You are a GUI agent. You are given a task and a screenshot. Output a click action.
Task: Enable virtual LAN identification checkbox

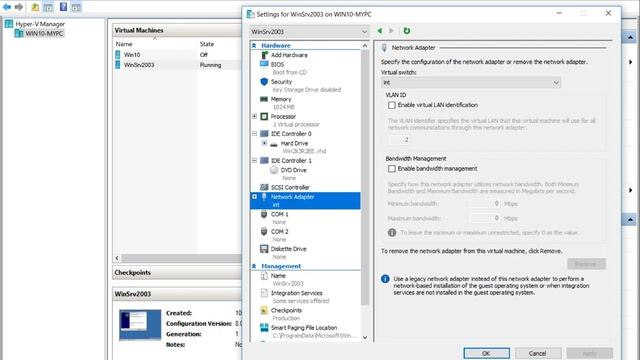(392, 105)
